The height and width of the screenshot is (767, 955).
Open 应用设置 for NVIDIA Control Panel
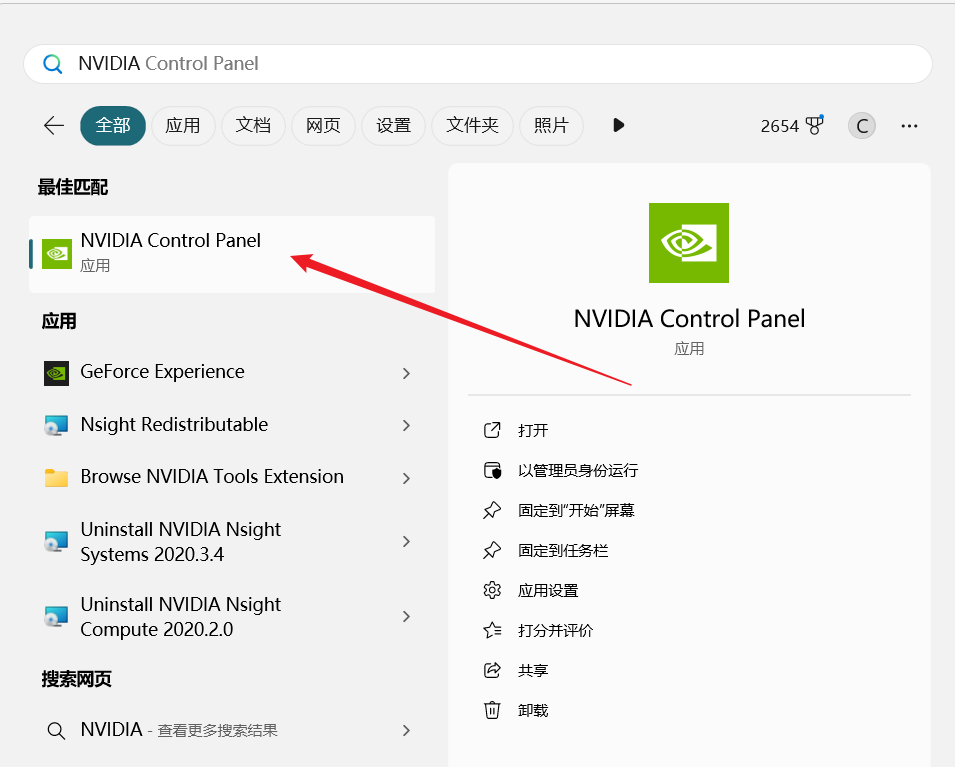tap(548, 590)
